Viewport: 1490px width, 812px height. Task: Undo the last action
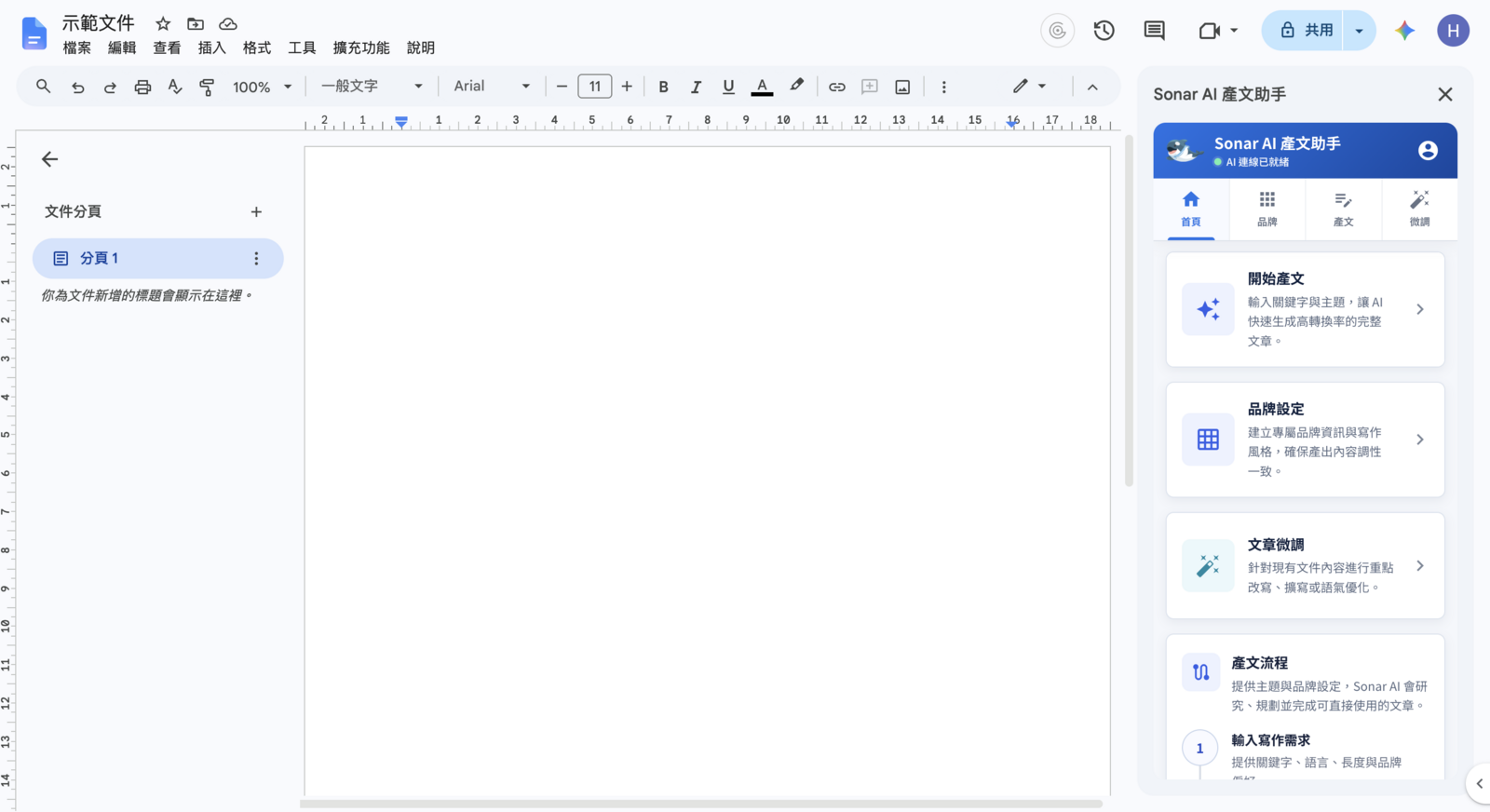(x=77, y=87)
